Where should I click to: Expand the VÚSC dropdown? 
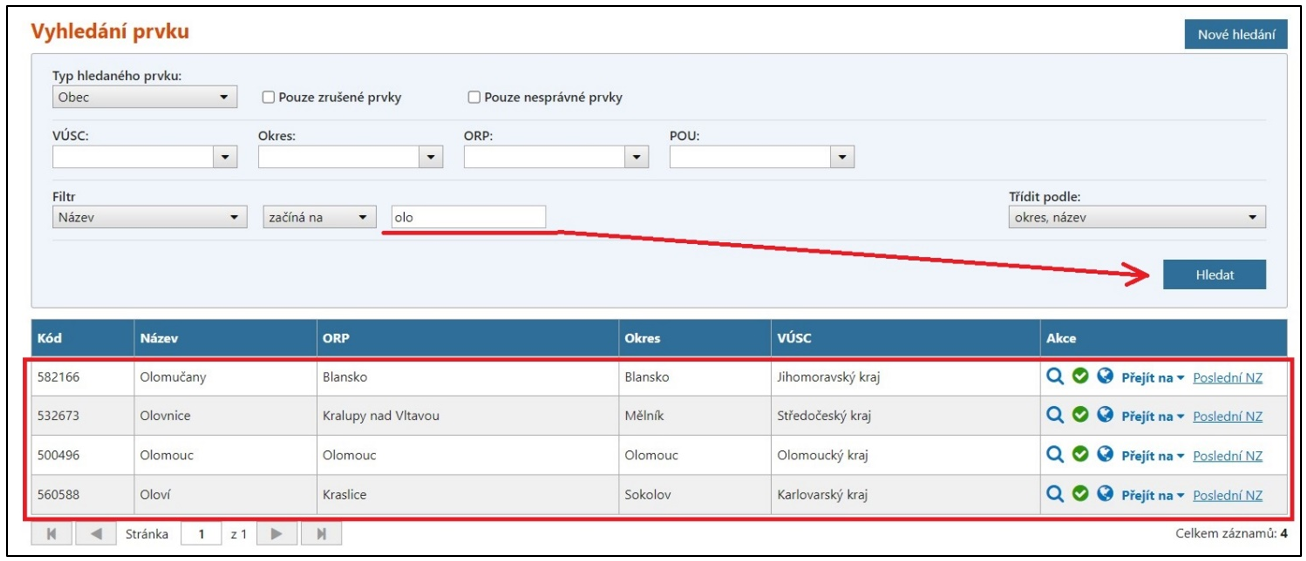tap(145, 157)
